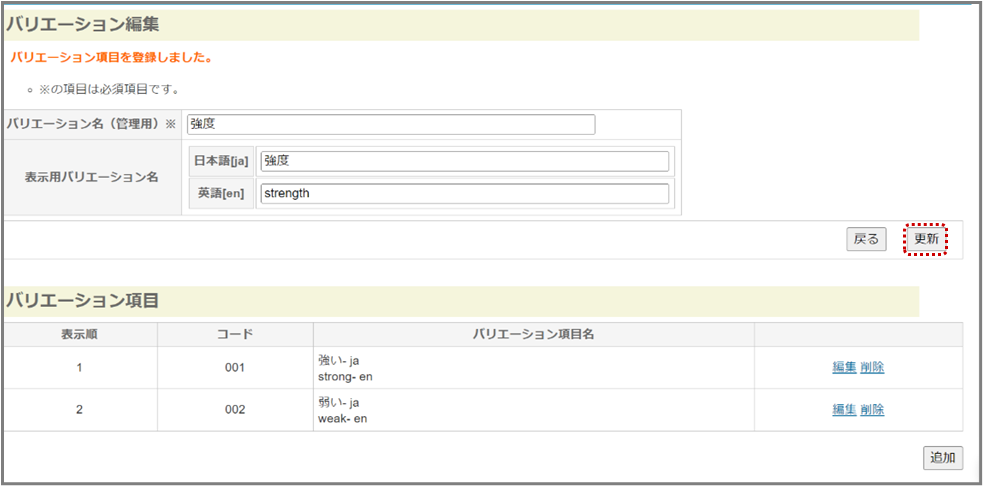This screenshot has height=486, width=983.
Task: Click the 表示順 column header
Action: (x=79, y=334)
